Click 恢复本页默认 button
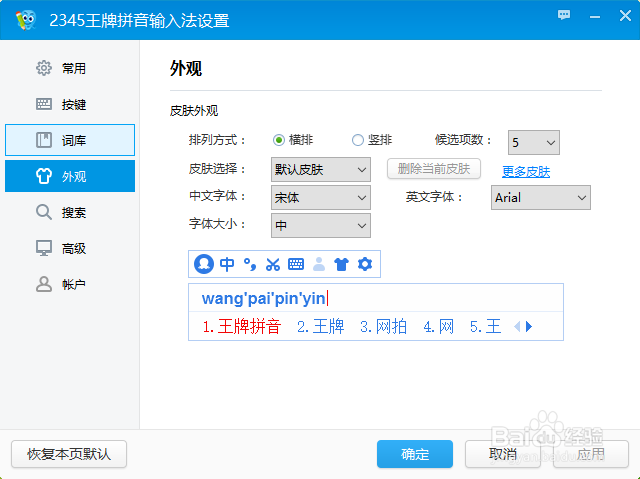640x479 pixels. click(x=69, y=454)
